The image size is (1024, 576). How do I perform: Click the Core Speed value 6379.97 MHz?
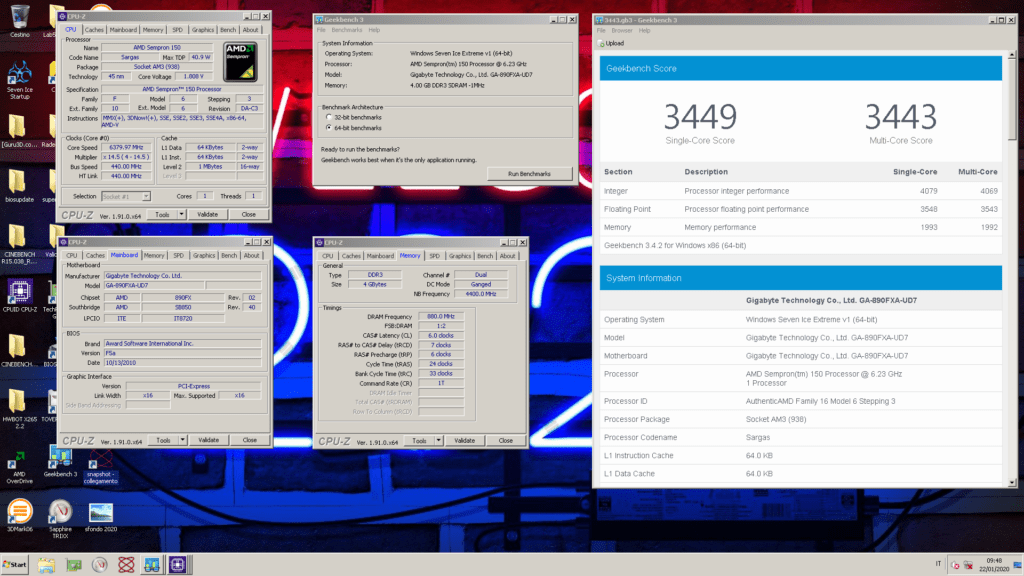click(126, 148)
